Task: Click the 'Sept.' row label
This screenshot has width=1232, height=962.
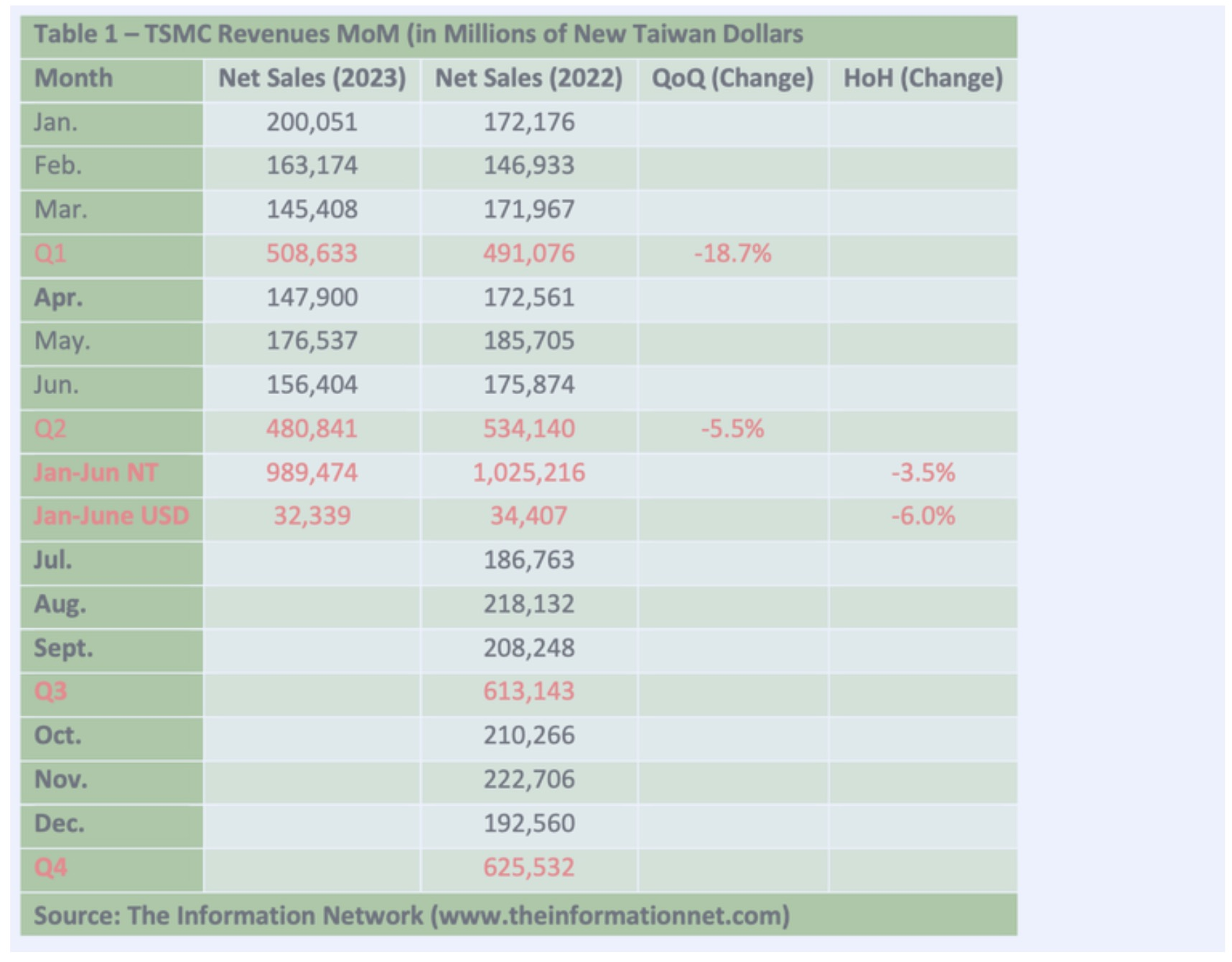Action: (x=63, y=648)
